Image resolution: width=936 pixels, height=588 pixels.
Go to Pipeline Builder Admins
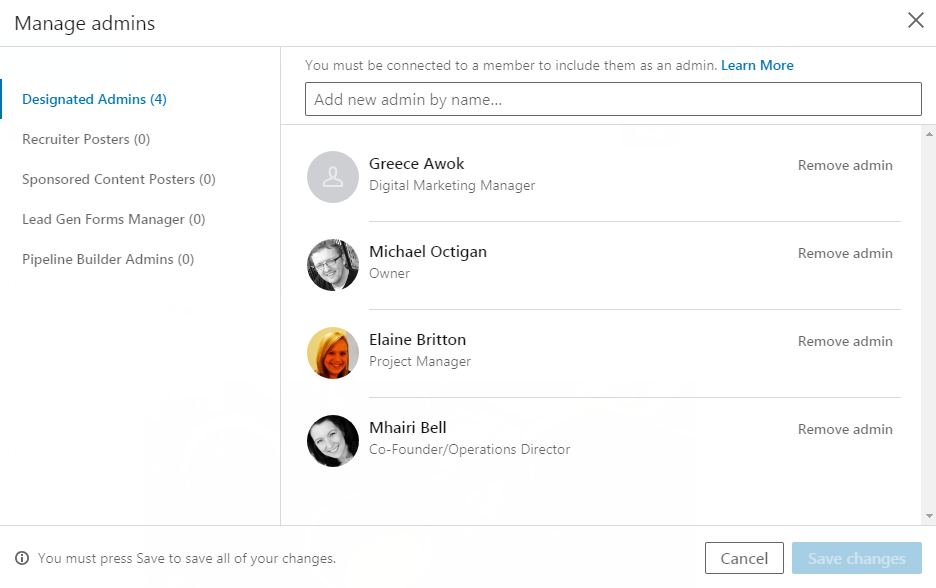click(108, 259)
